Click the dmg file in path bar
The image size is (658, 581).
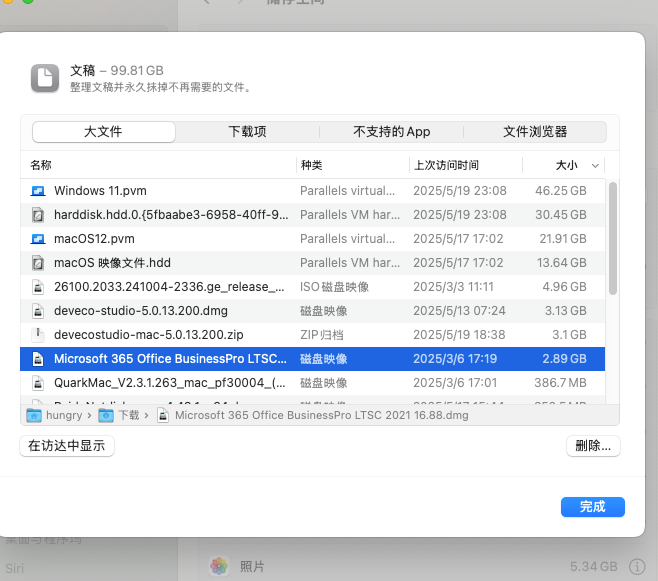pos(313,415)
